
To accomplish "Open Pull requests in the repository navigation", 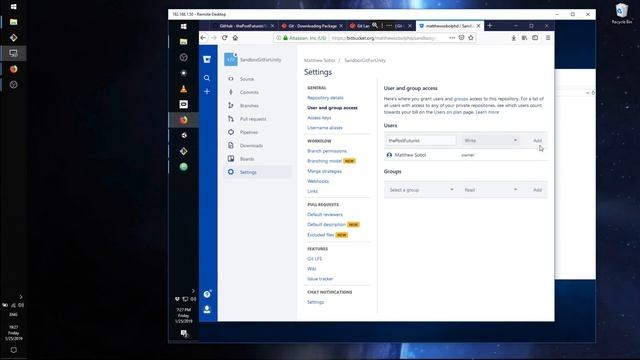I will point(253,119).
